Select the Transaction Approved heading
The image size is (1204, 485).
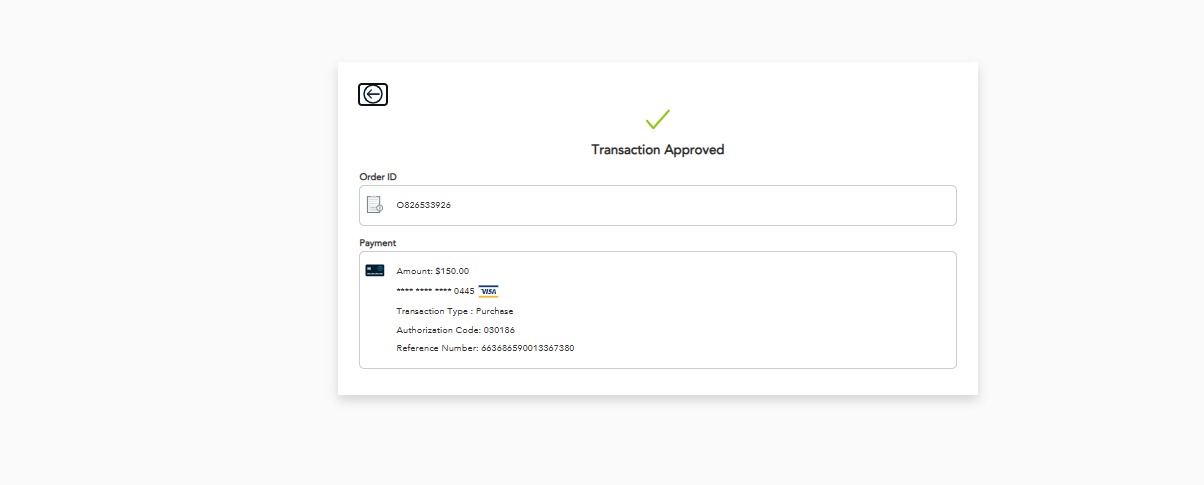(657, 150)
